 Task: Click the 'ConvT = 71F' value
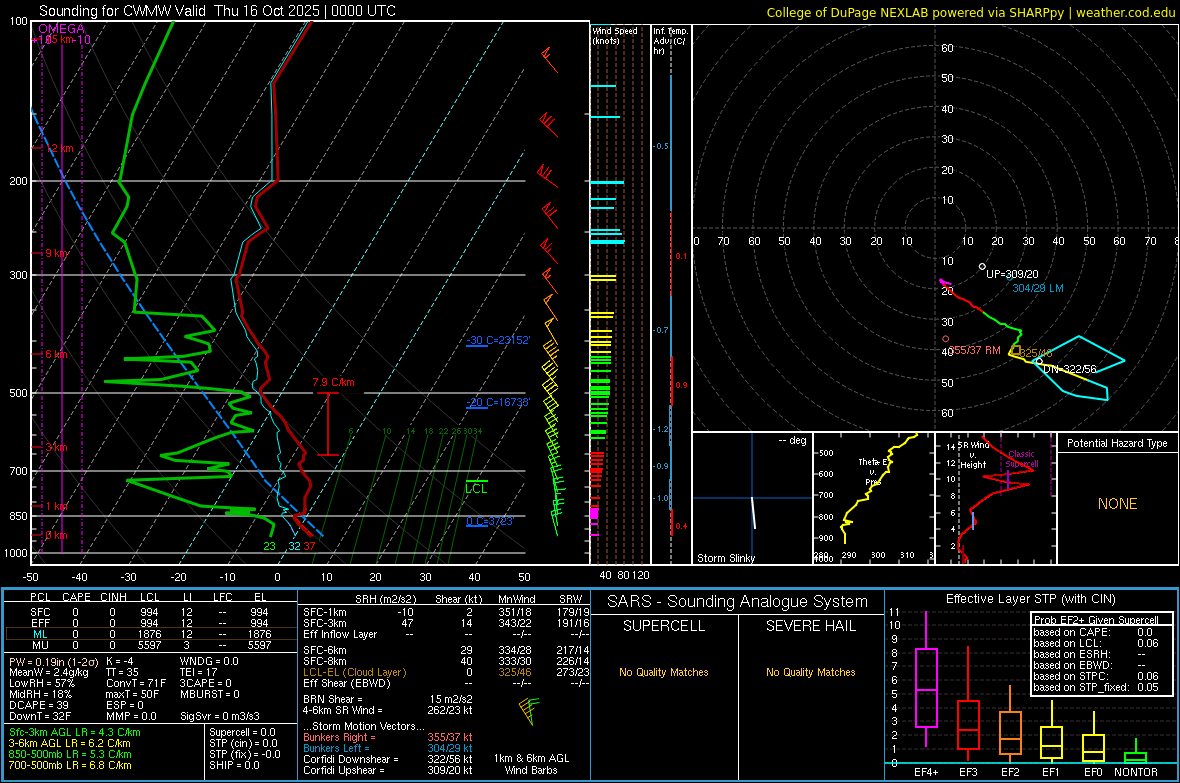click(136, 683)
